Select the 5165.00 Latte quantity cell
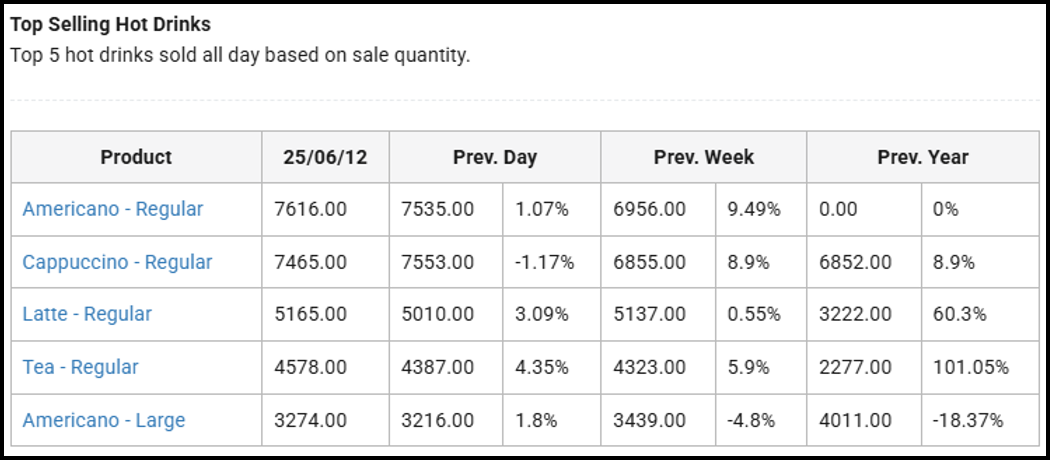The width and height of the screenshot is (1050, 460). click(x=311, y=314)
